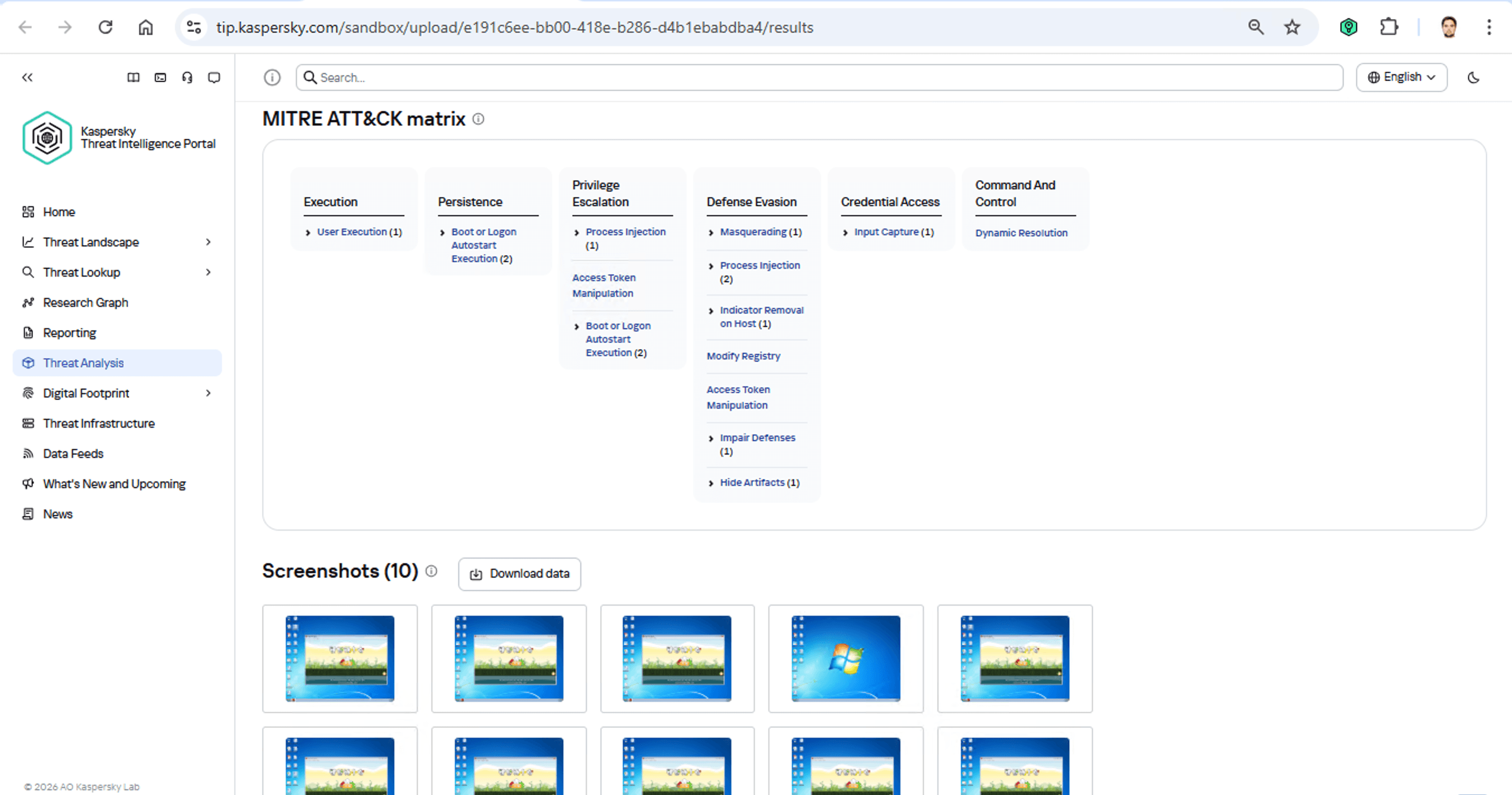Open the English language dropdown
The image size is (1512, 795).
pyautogui.click(x=1401, y=77)
